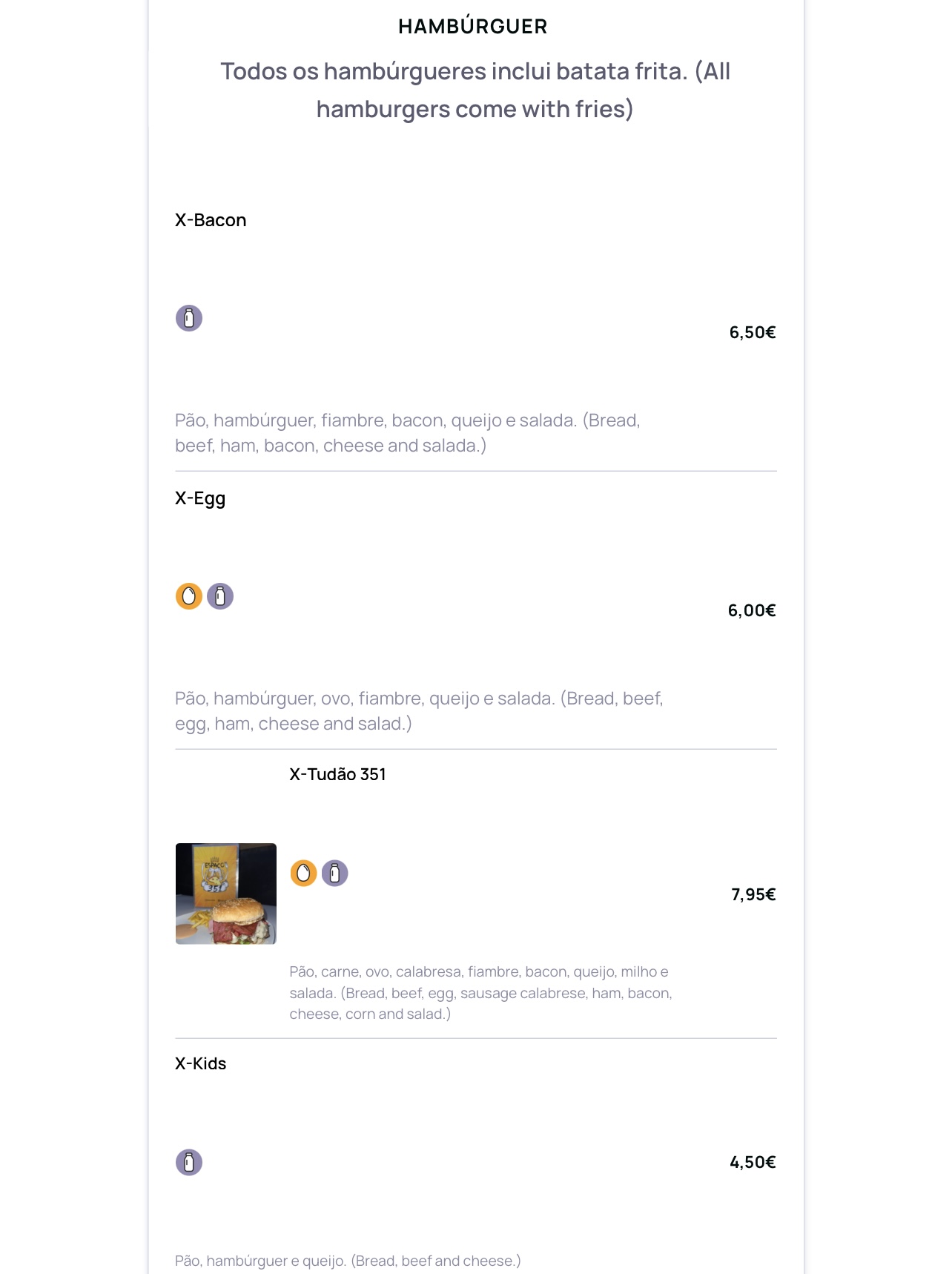This screenshot has height=1274, width=952.
Task: Select the X-Bacon item title
Action: point(211,220)
